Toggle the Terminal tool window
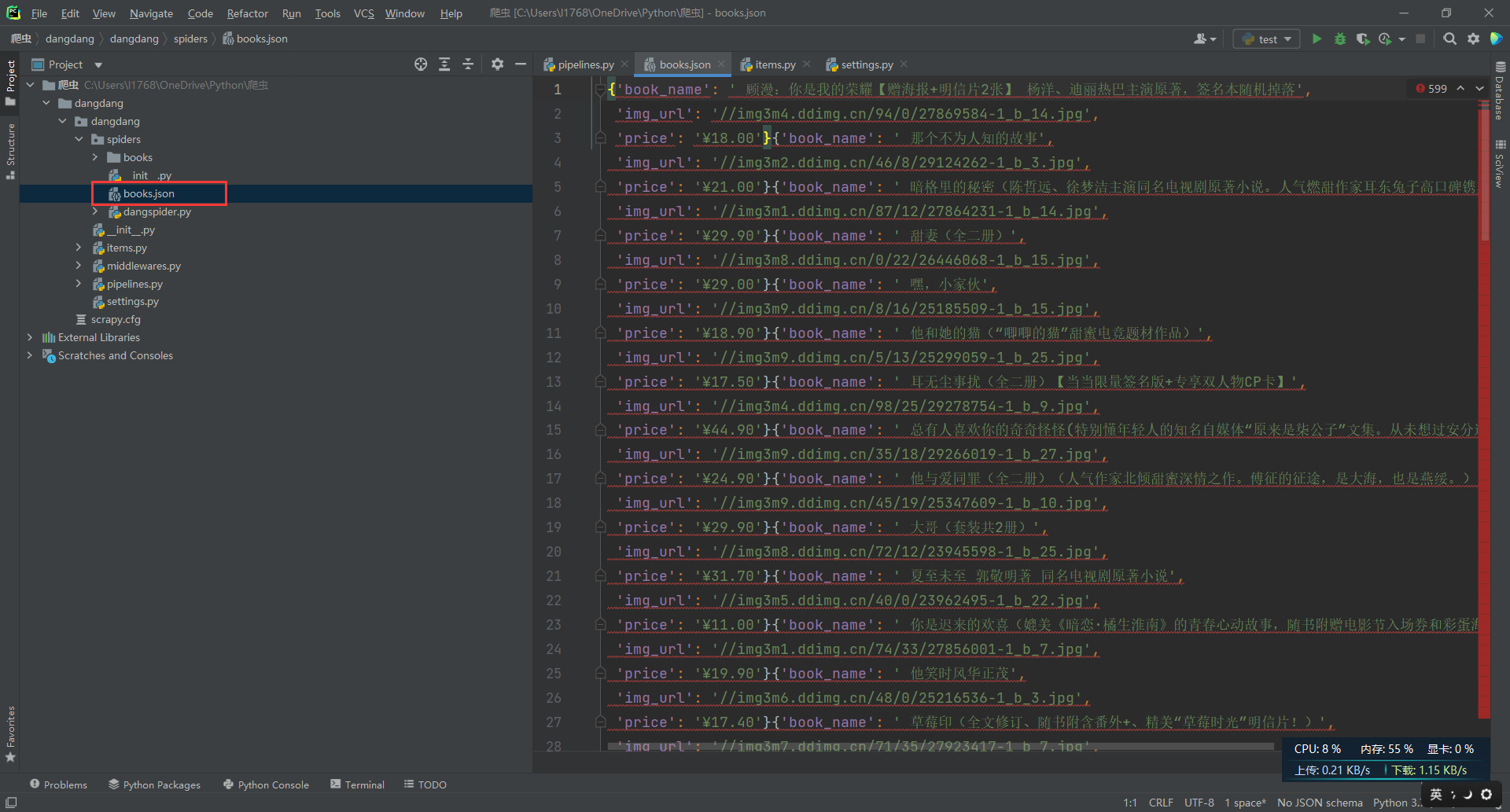The height and width of the screenshot is (812, 1510). (358, 784)
